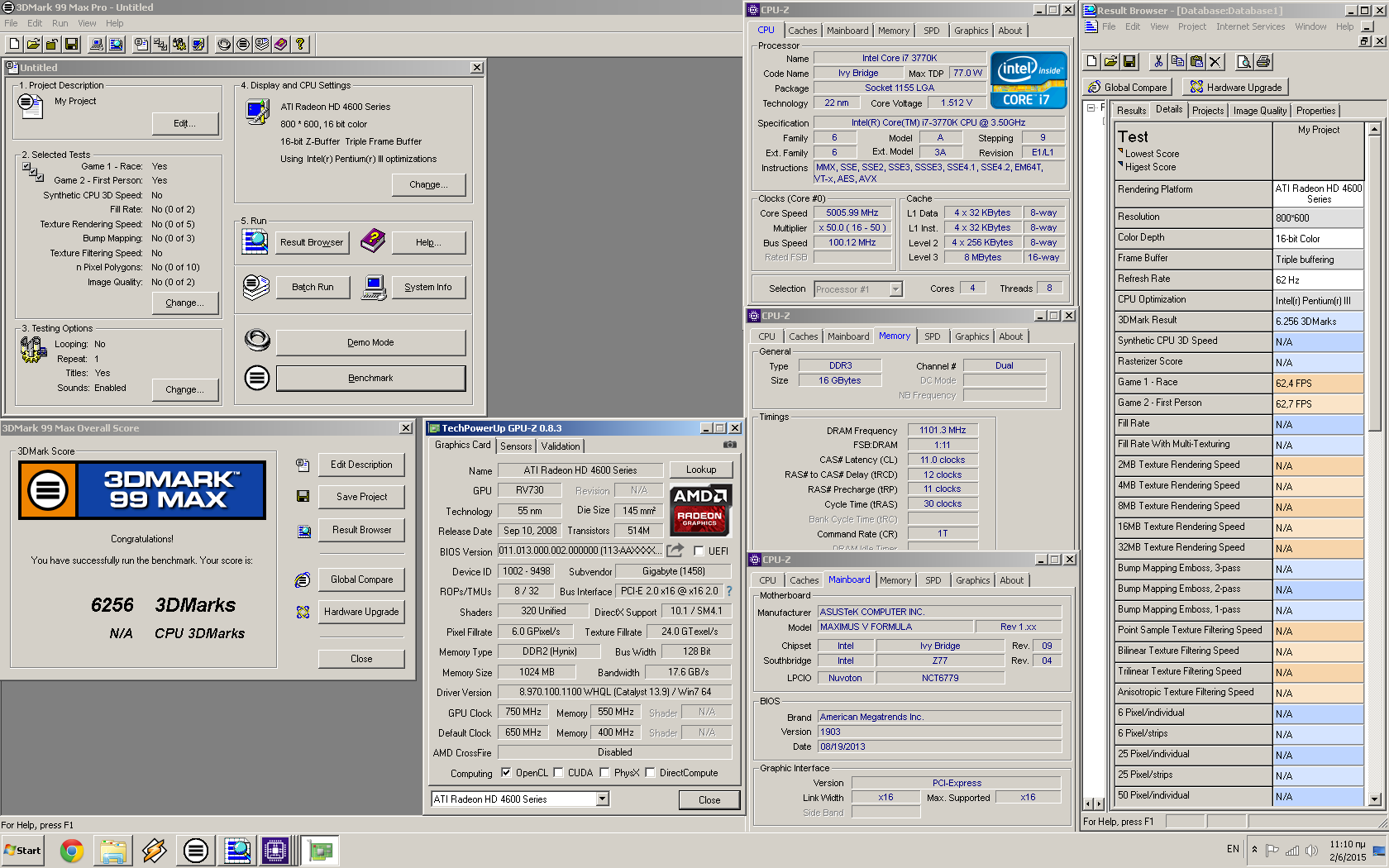Select Projects tab in Result Browser

click(x=1208, y=111)
